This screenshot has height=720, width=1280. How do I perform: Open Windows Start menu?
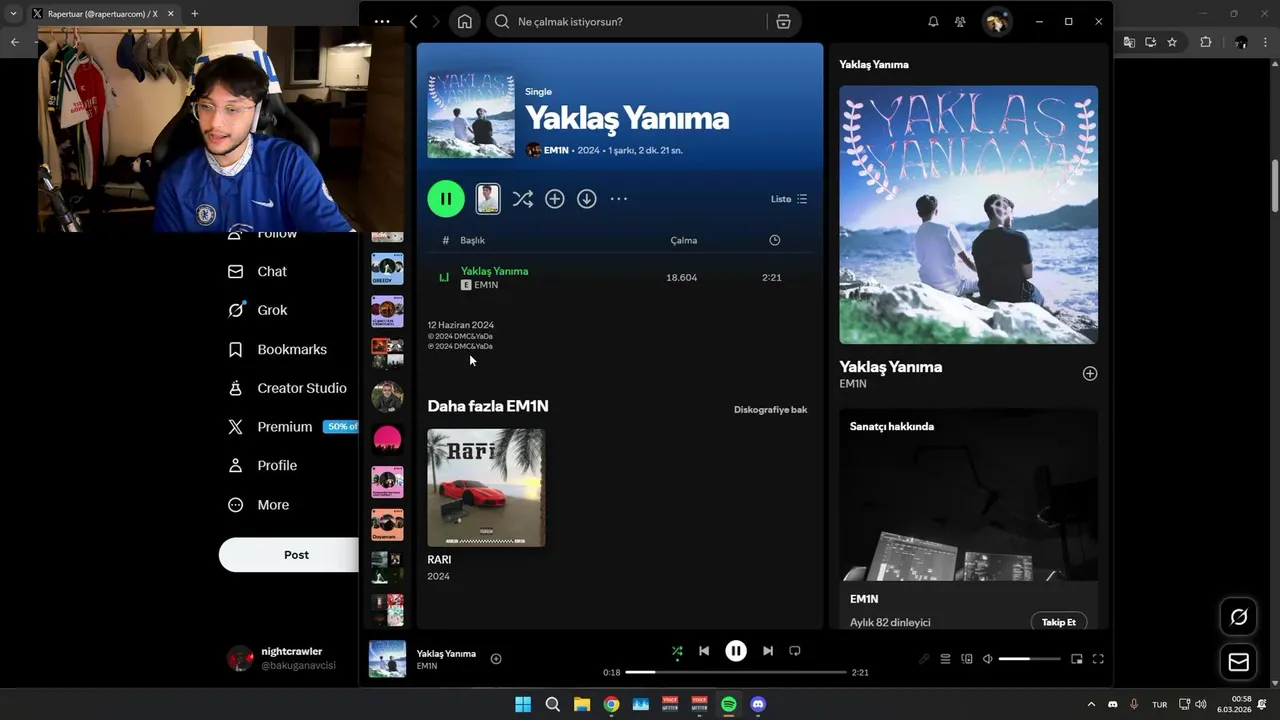tap(523, 704)
